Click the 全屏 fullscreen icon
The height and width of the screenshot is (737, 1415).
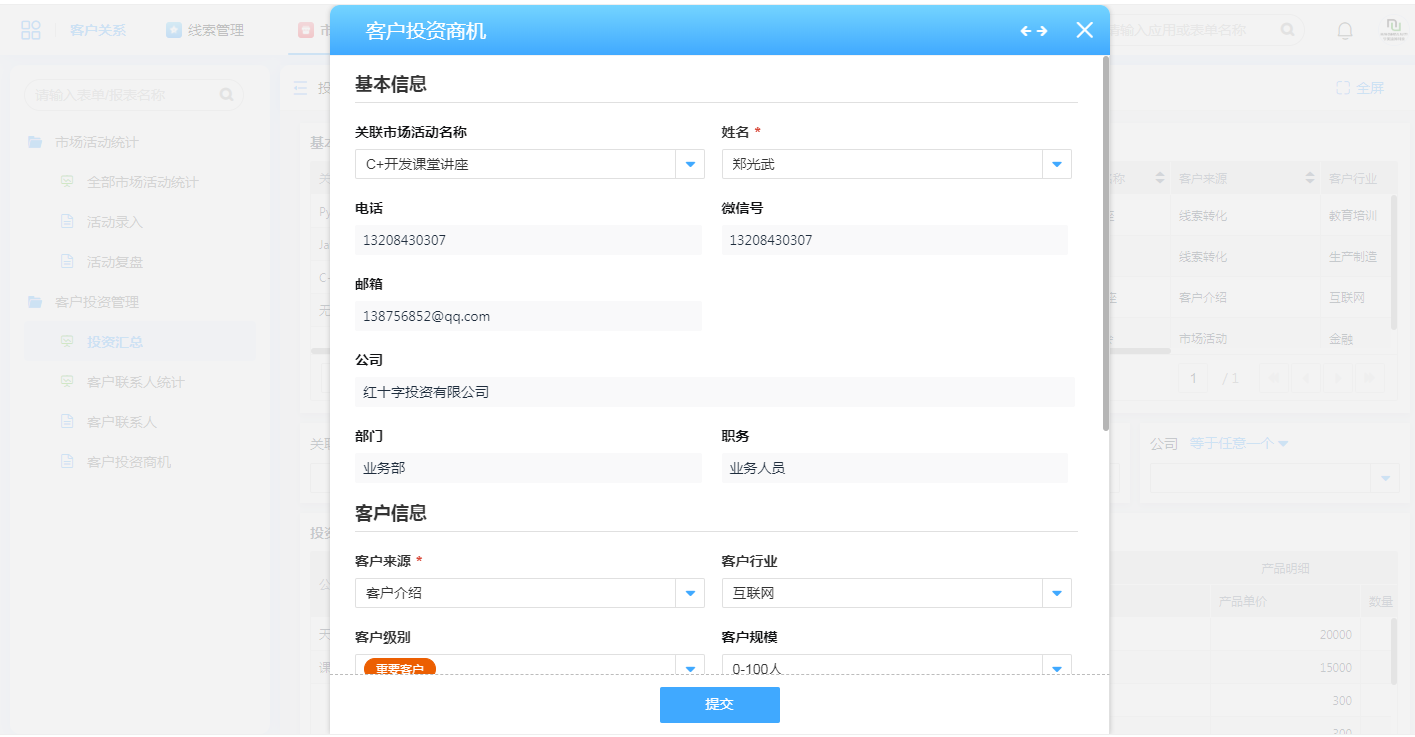click(x=1343, y=88)
